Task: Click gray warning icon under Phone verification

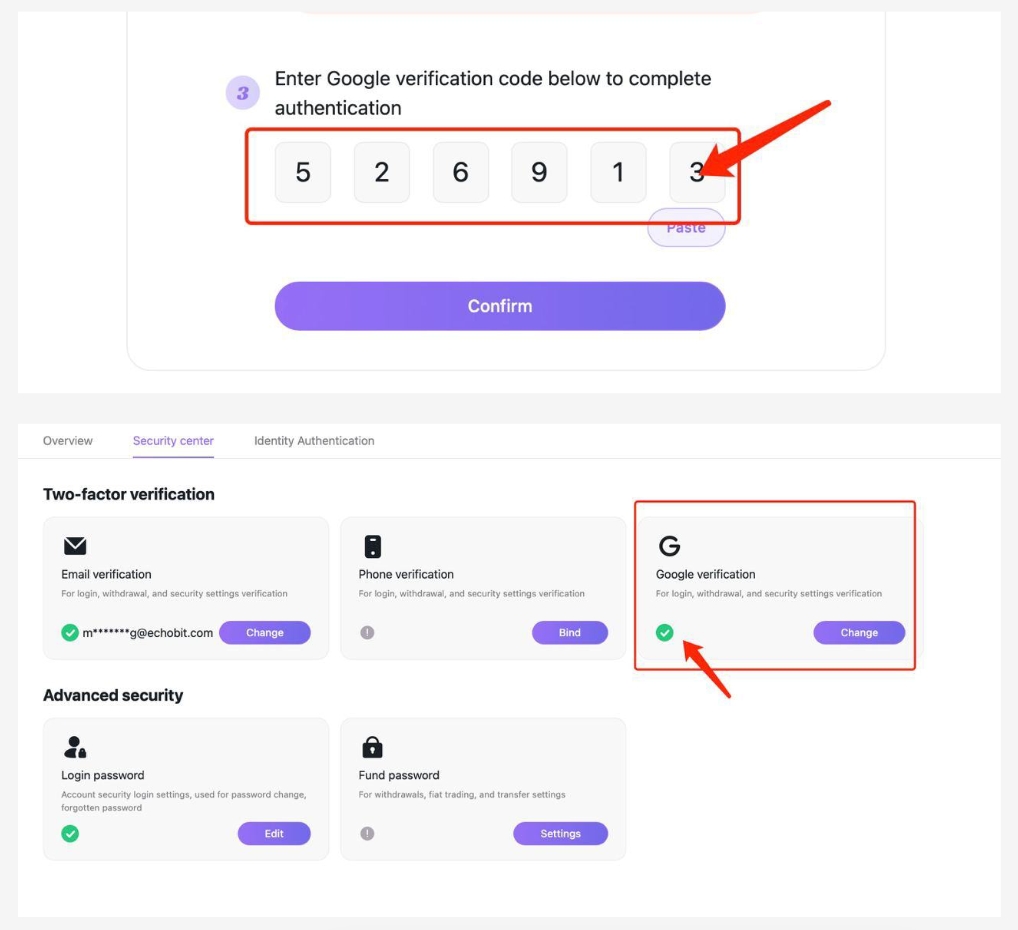Action: click(367, 633)
